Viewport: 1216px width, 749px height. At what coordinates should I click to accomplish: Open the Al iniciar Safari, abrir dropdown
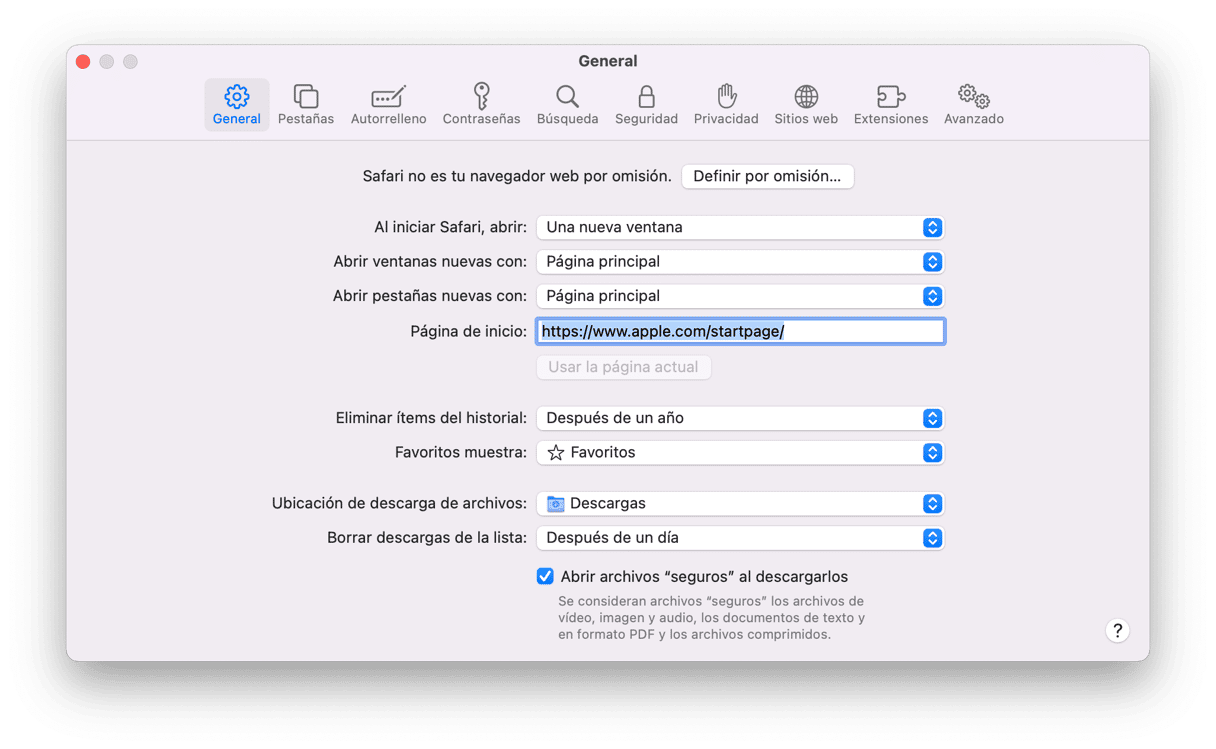(740, 227)
